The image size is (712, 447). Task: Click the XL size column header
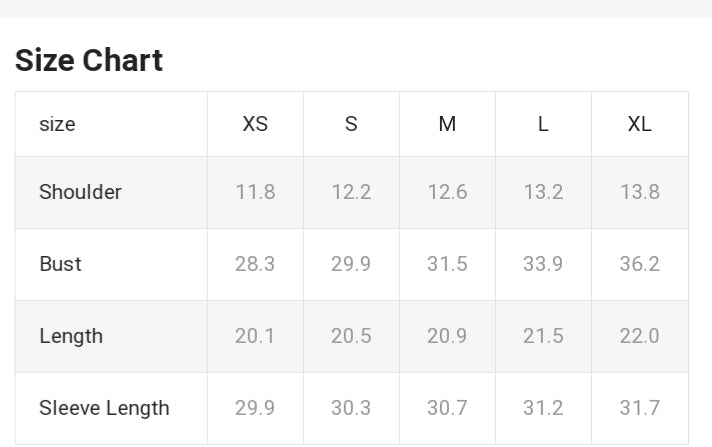point(639,124)
